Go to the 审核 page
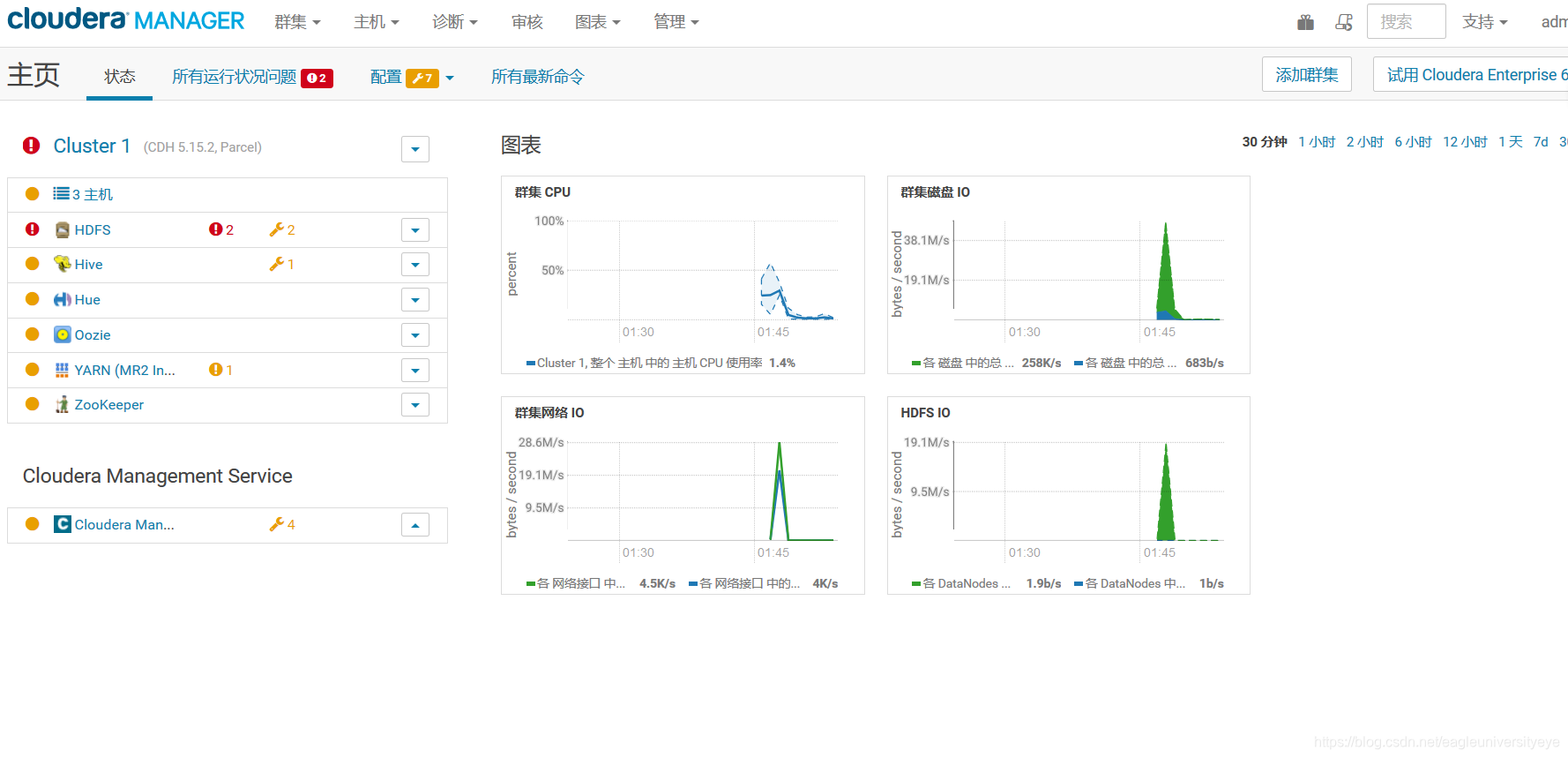Viewport: 1568px width, 758px height. 527,22
